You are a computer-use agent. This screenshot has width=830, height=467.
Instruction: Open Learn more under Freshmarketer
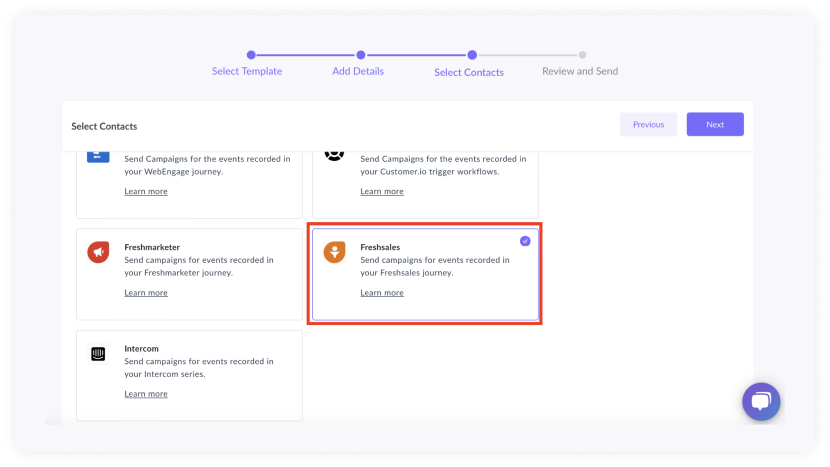click(146, 292)
